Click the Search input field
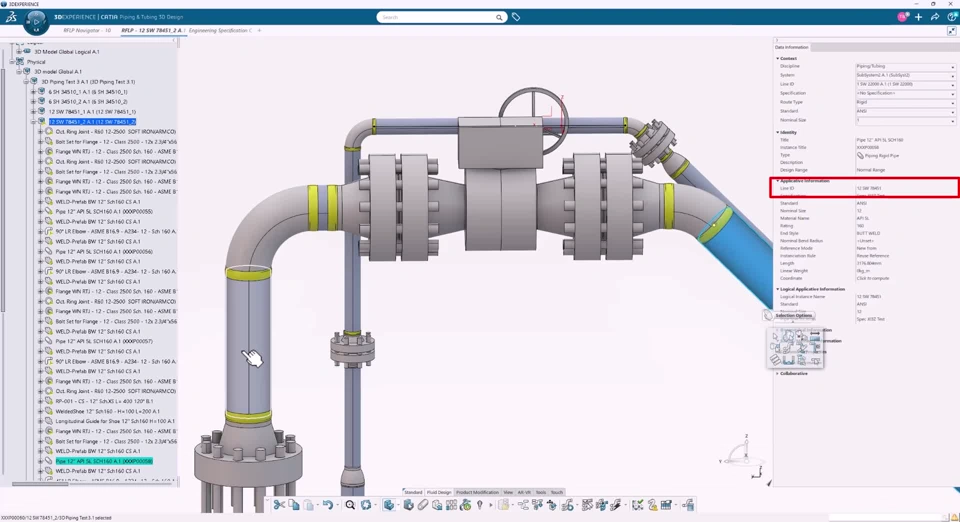 pyautogui.click(x=438, y=17)
